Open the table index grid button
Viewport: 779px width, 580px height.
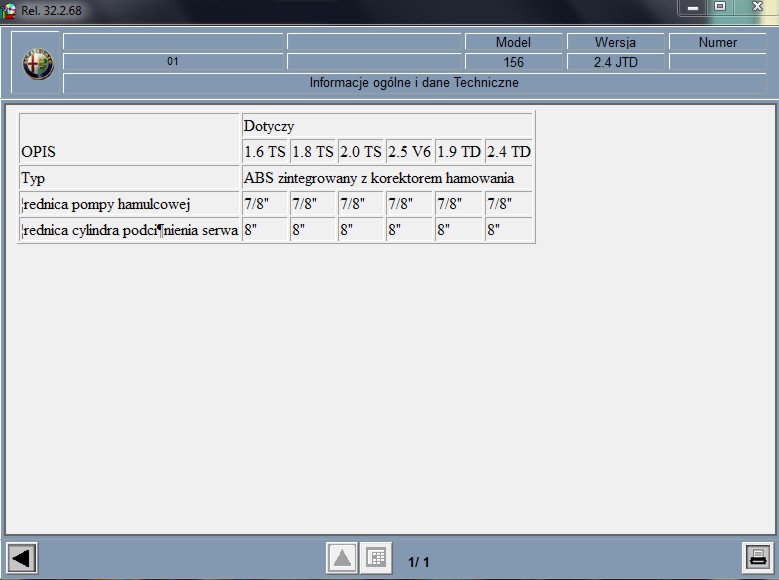[376, 558]
